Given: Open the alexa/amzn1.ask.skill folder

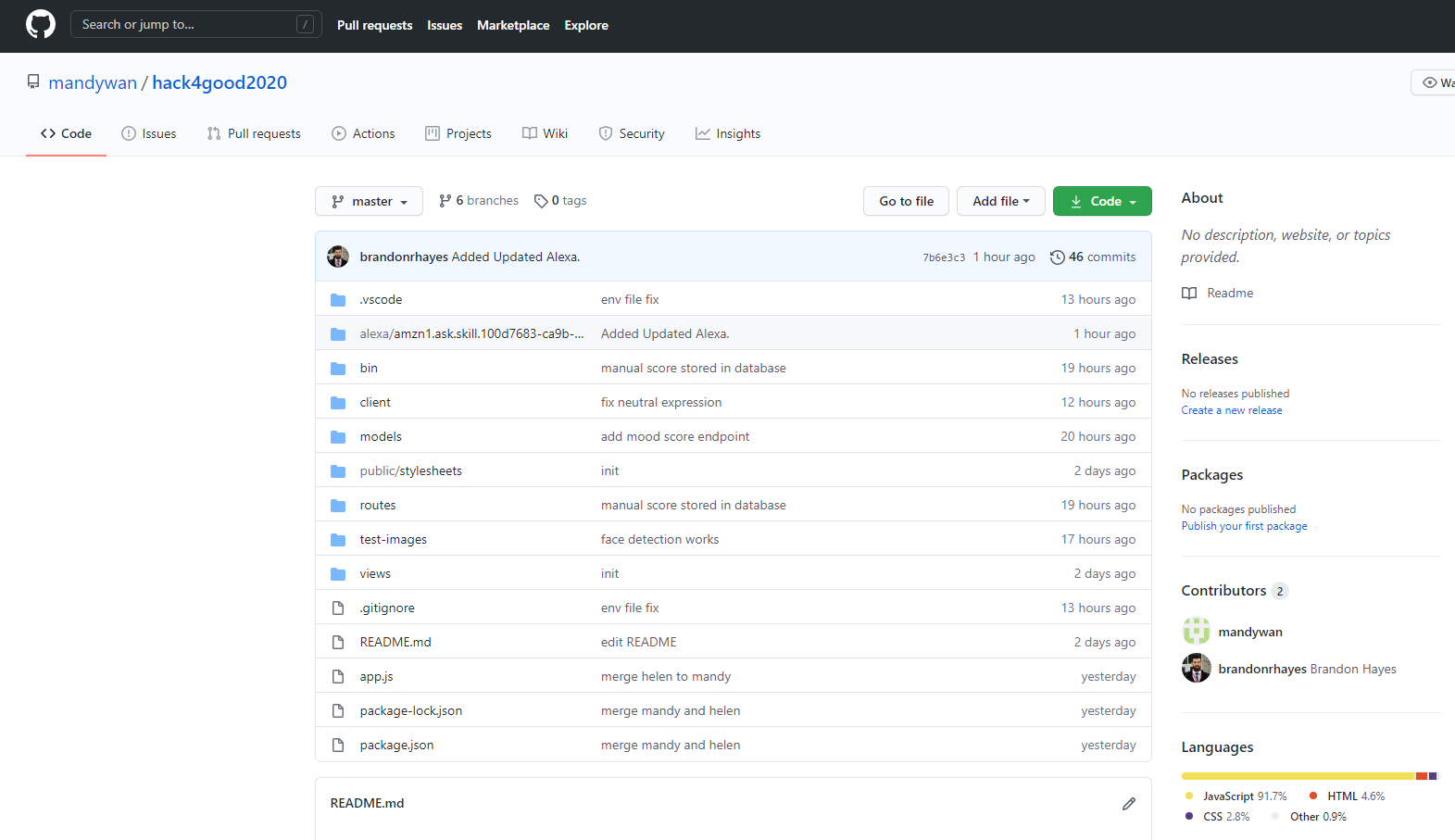Looking at the screenshot, I should pyautogui.click(x=471, y=333).
